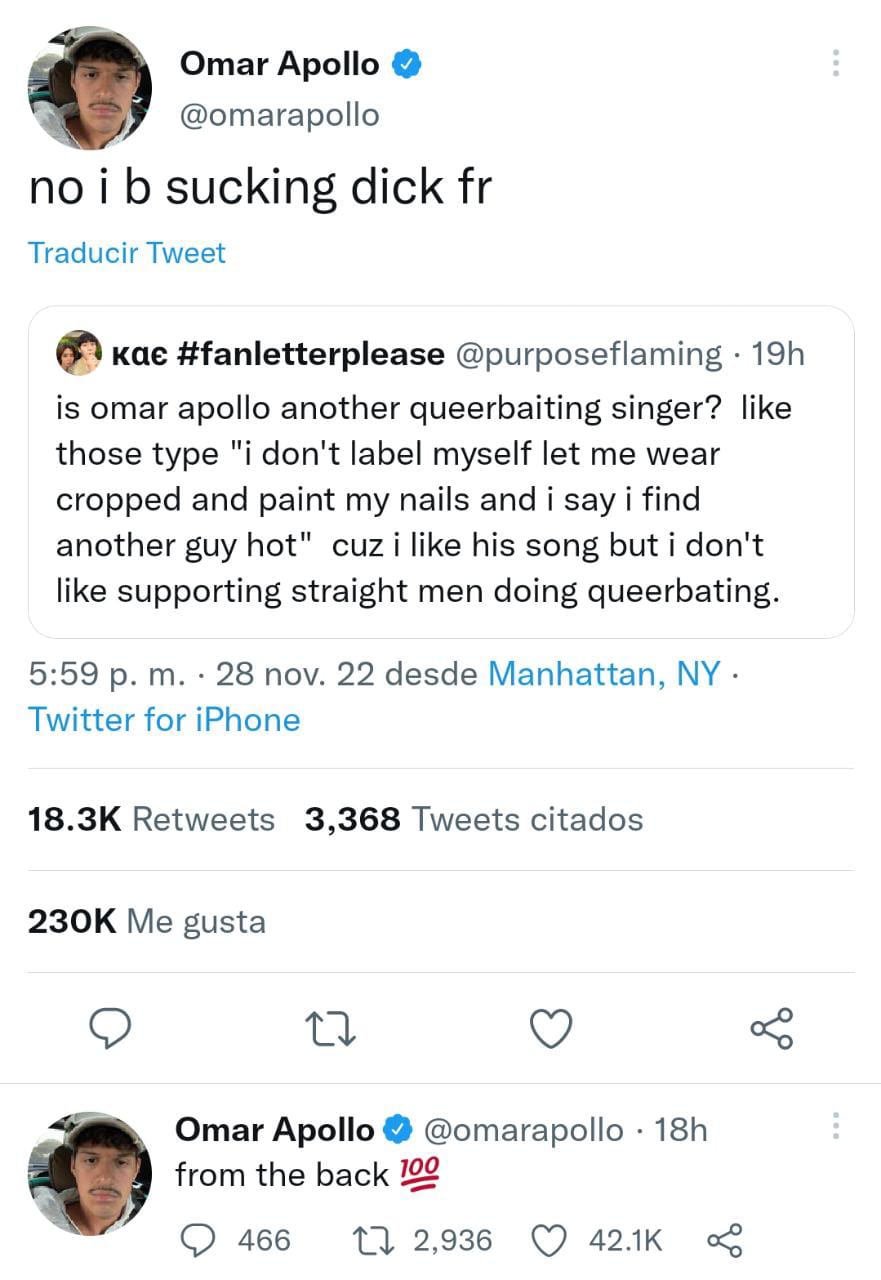This screenshot has width=881, height=1280.
Task: Click the Traducir Tweet link
Action: click(x=125, y=252)
